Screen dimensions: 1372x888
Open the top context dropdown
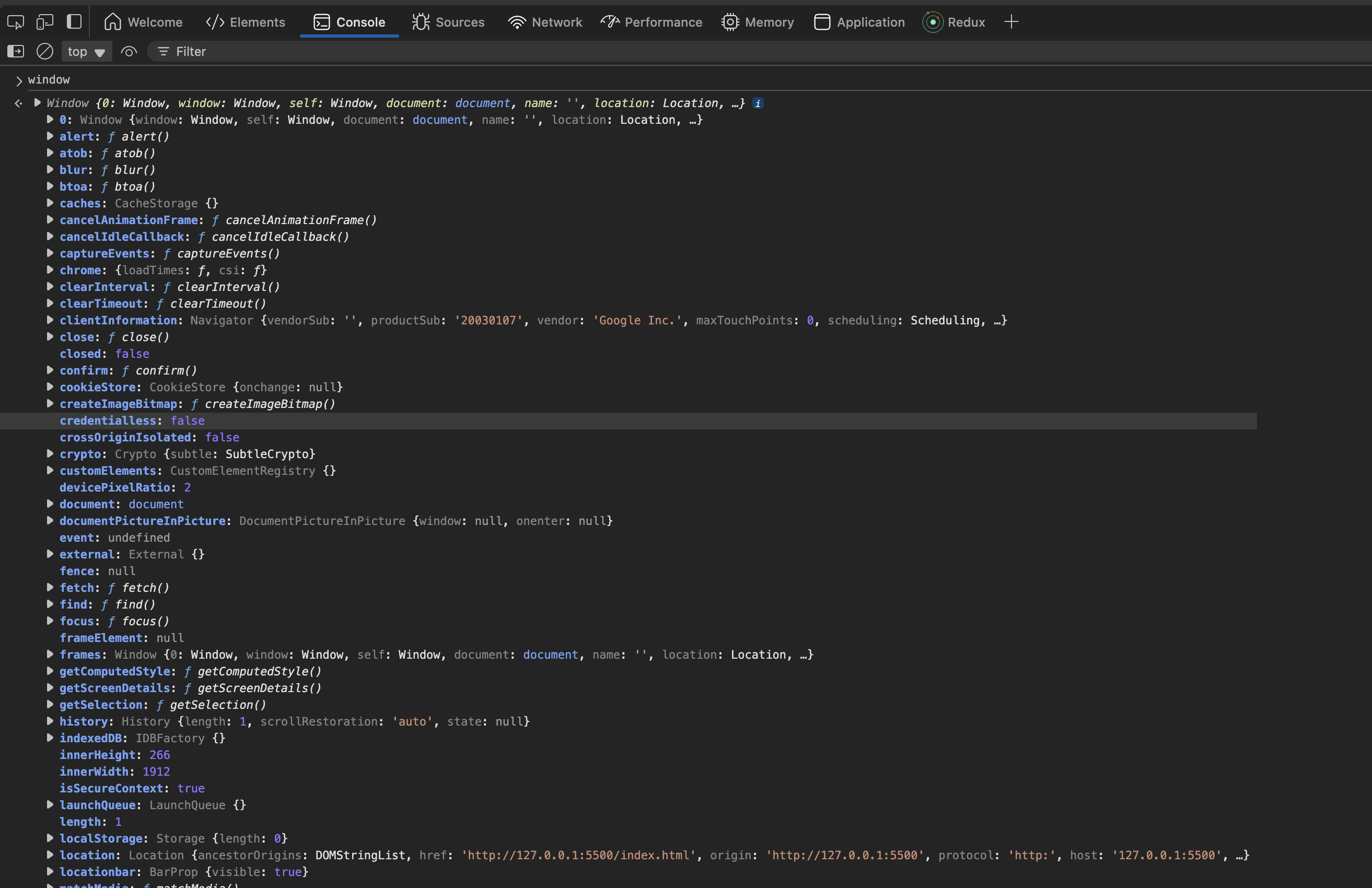pos(87,52)
